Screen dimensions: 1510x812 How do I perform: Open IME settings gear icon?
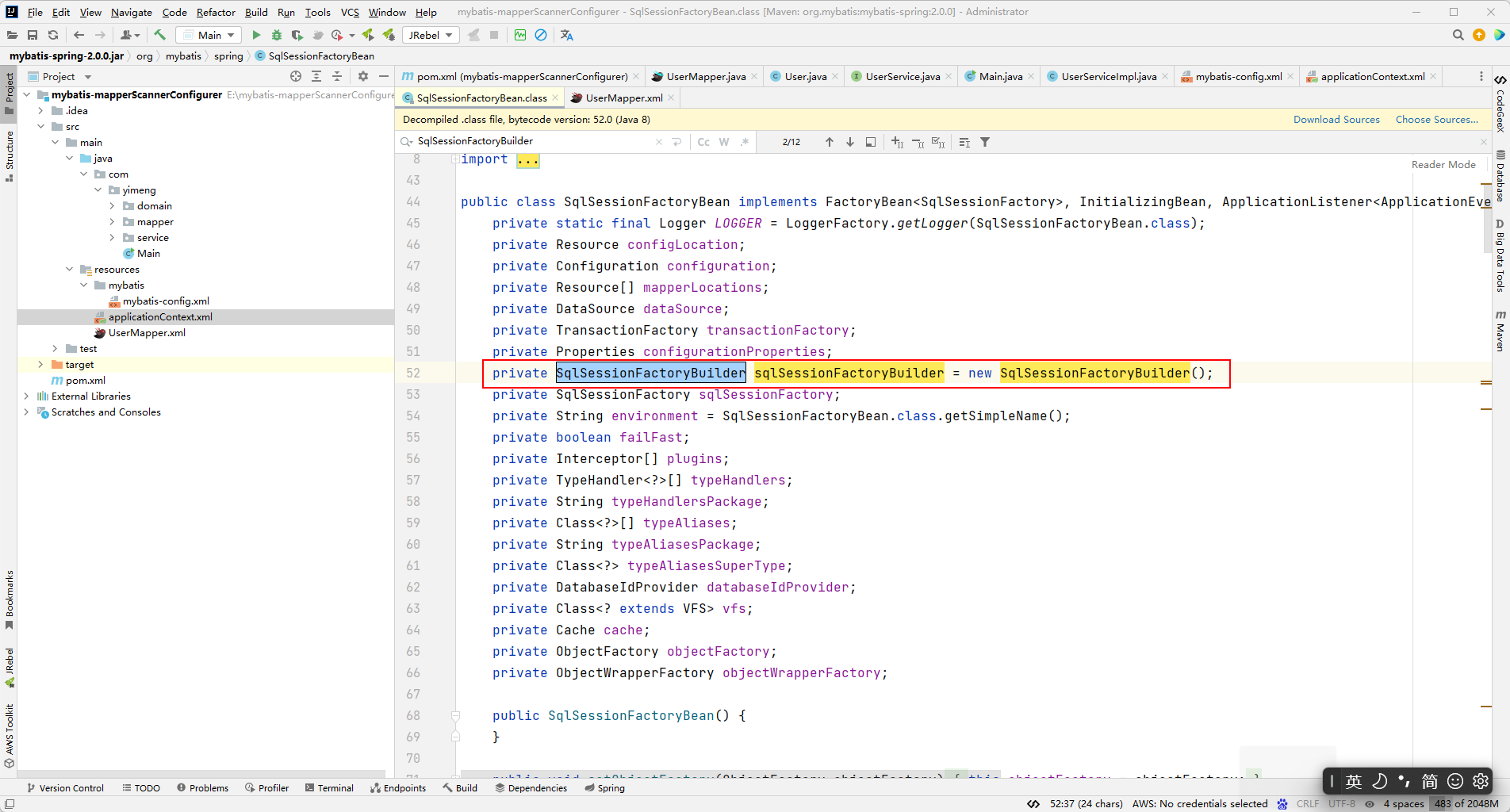pos(1481,781)
